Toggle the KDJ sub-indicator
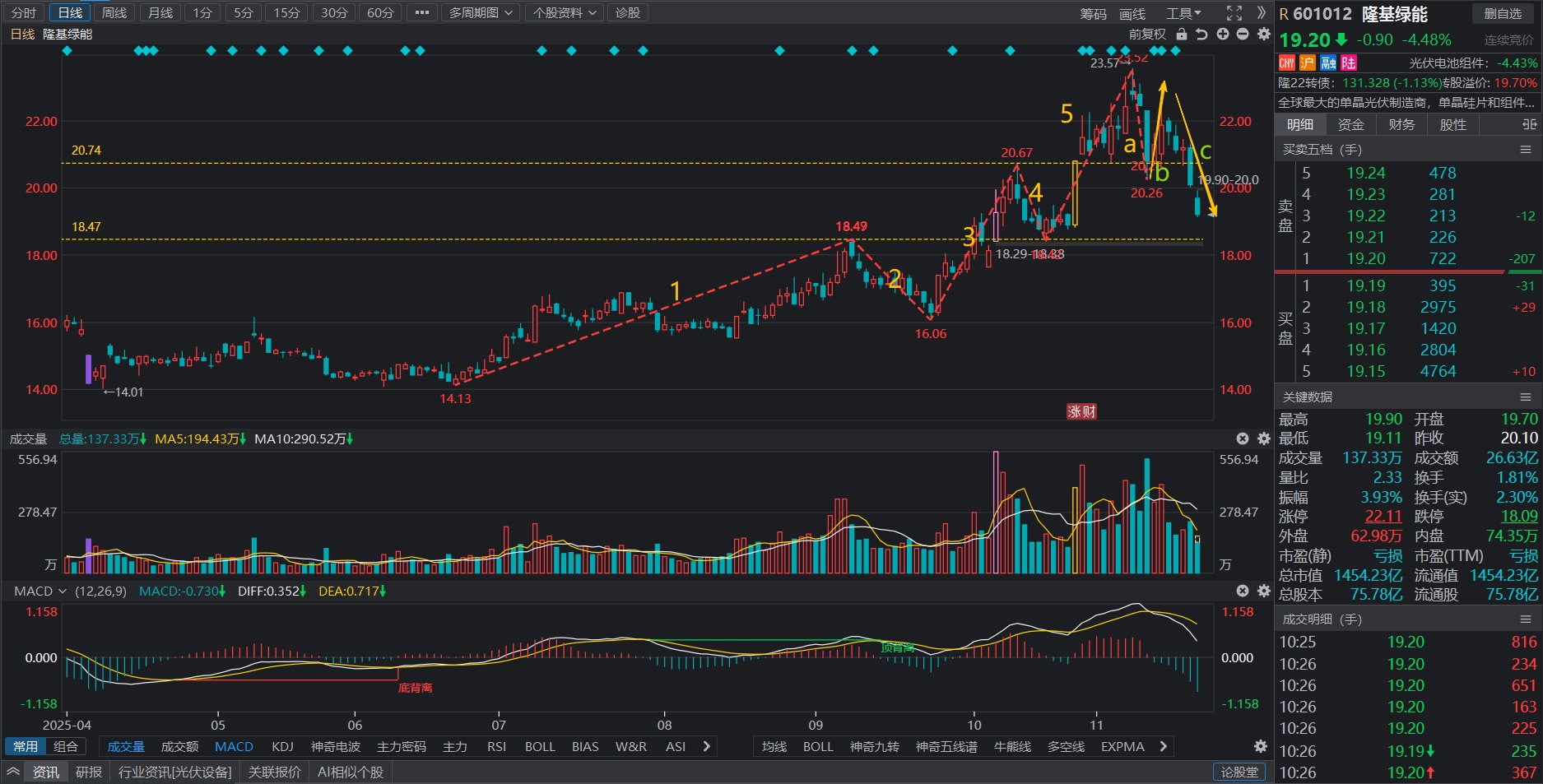 pyautogui.click(x=282, y=746)
